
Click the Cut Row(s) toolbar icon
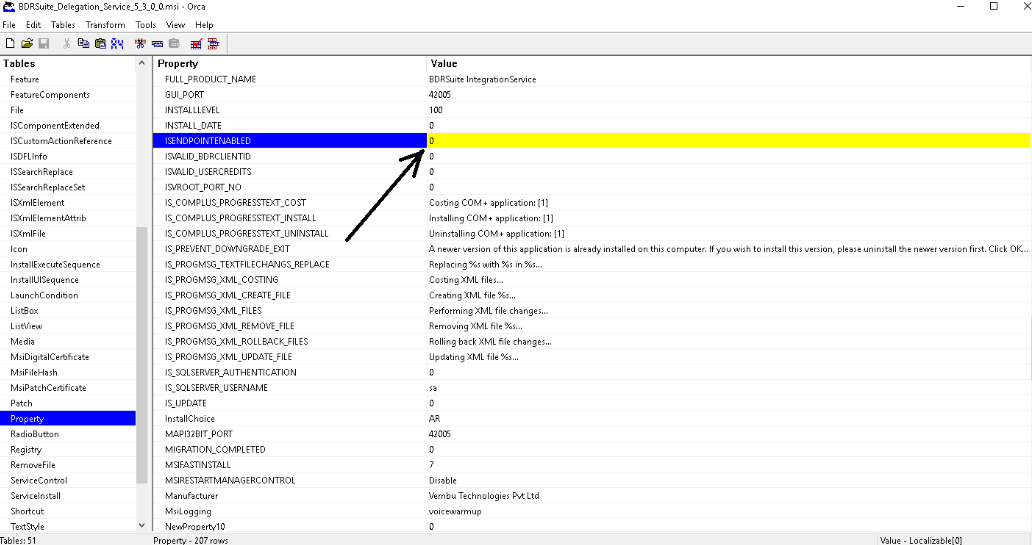click(140, 43)
